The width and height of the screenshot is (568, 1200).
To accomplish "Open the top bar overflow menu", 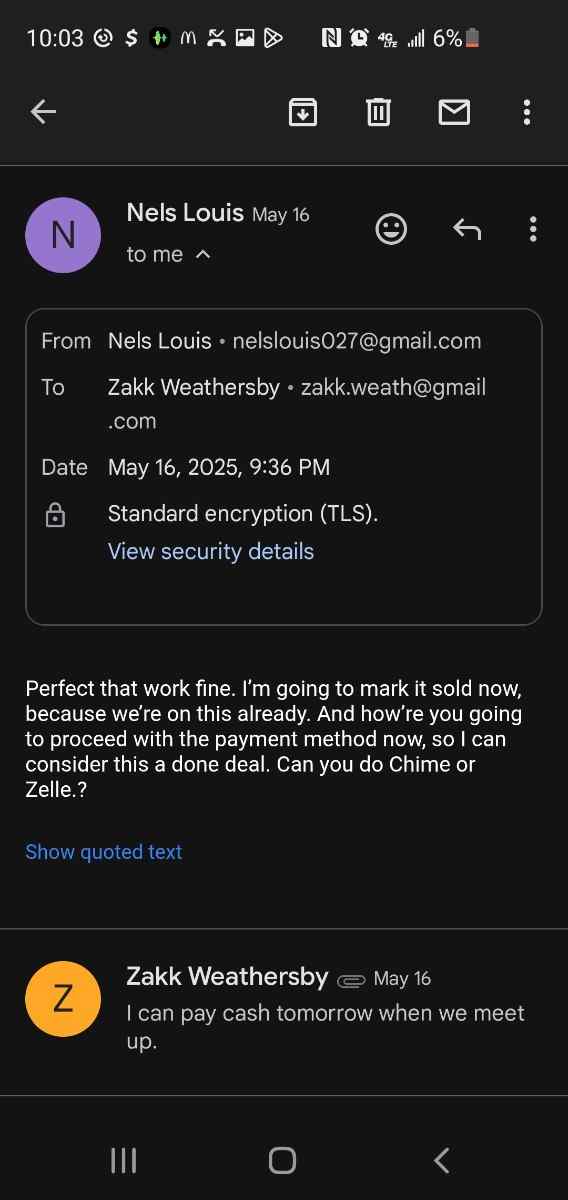I will click(x=527, y=112).
